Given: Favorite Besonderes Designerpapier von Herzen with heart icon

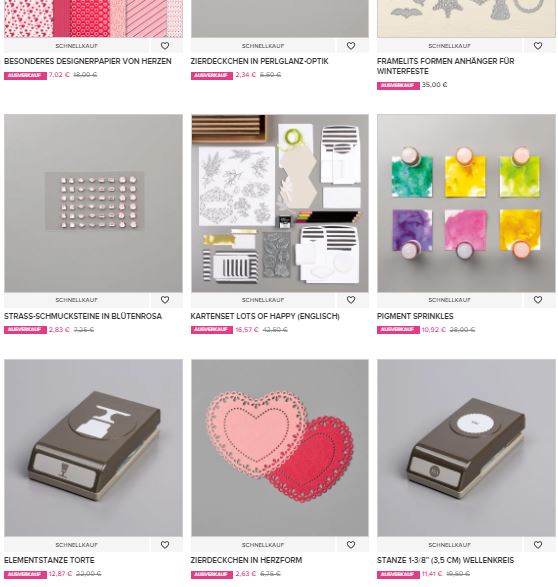Looking at the screenshot, I should click(x=165, y=46).
